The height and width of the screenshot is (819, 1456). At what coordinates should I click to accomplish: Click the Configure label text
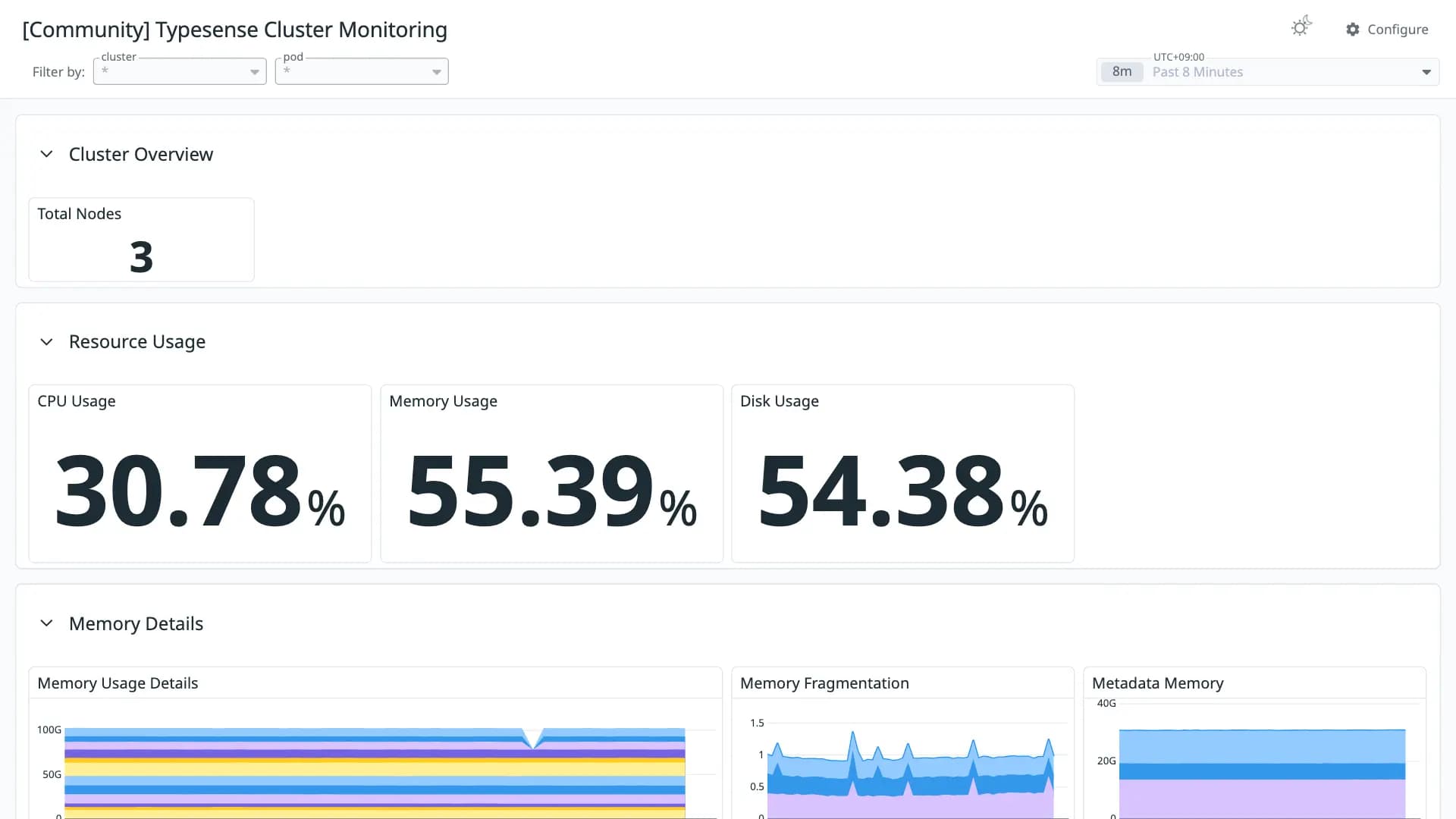[x=1398, y=30]
